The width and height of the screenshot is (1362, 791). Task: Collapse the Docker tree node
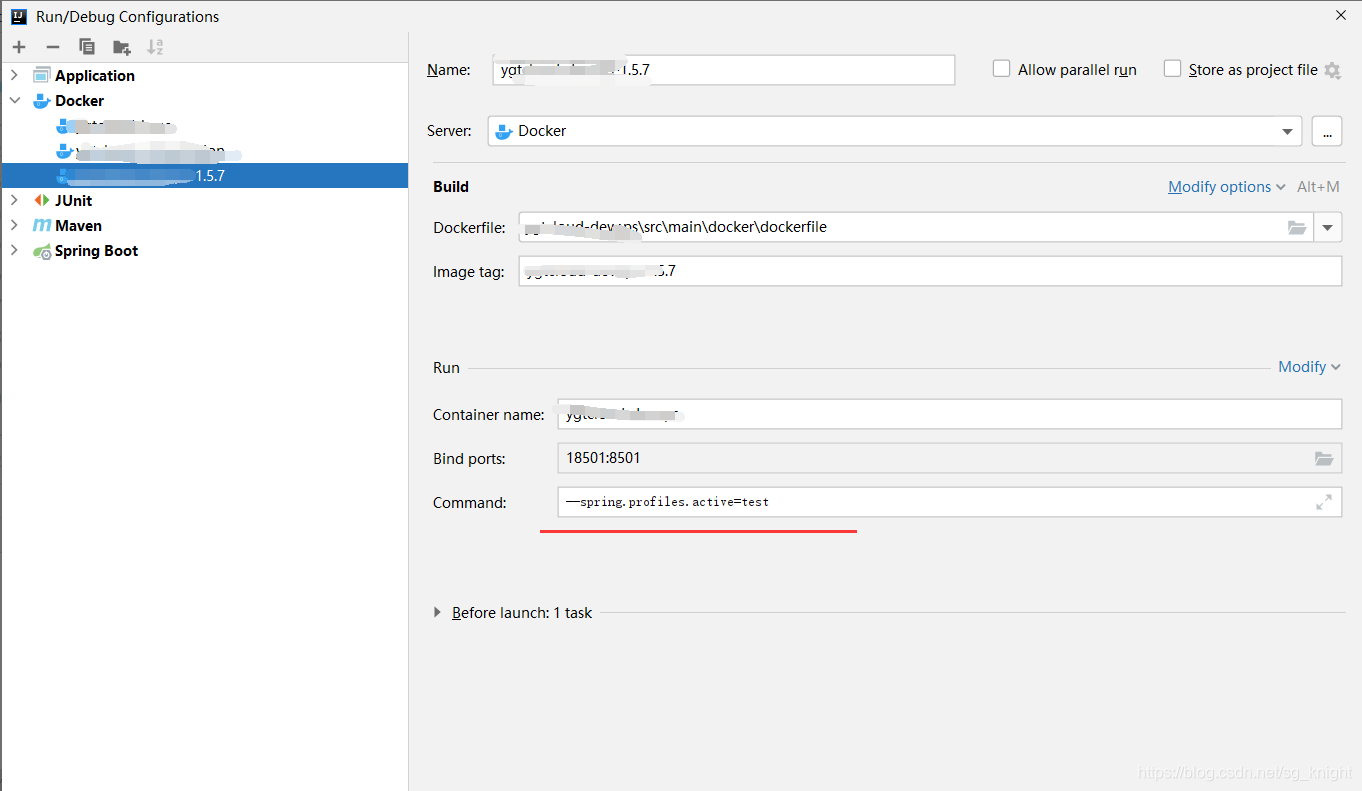click(x=13, y=100)
